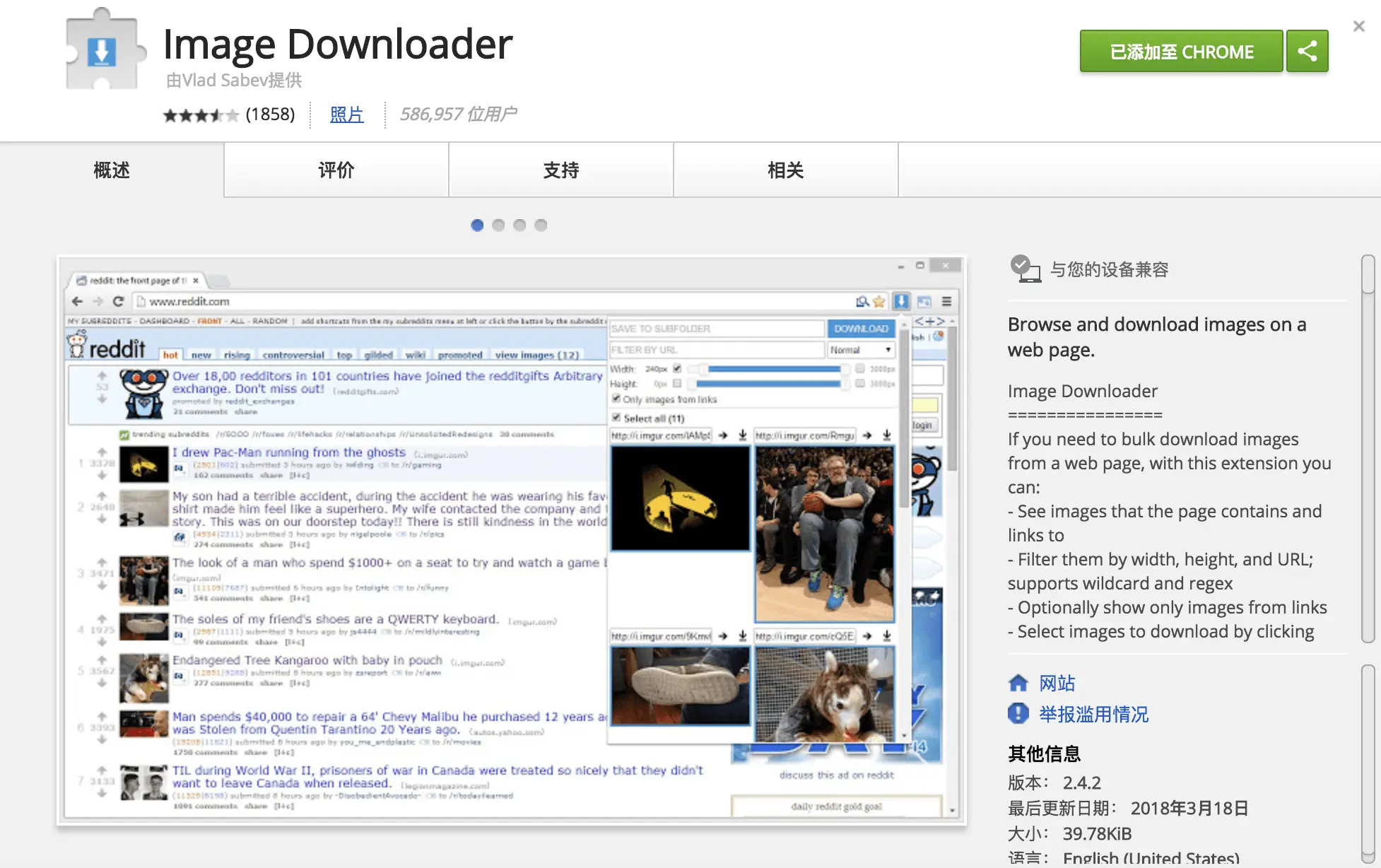Select the second screenshot carousel dot
This screenshot has width=1381, height=868.
click(499, 225)
